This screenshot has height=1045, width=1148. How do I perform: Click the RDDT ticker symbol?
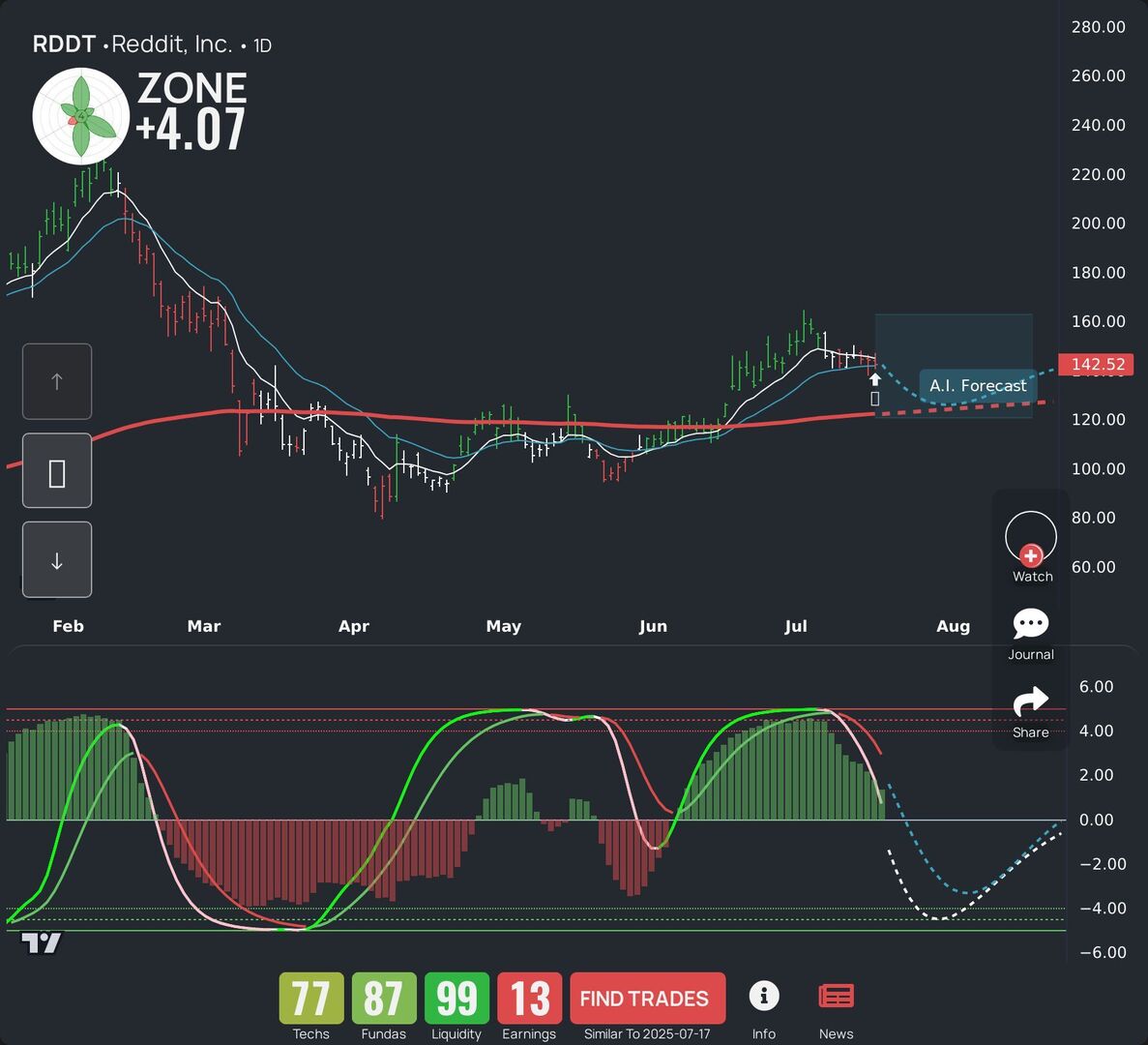(64, 44)
